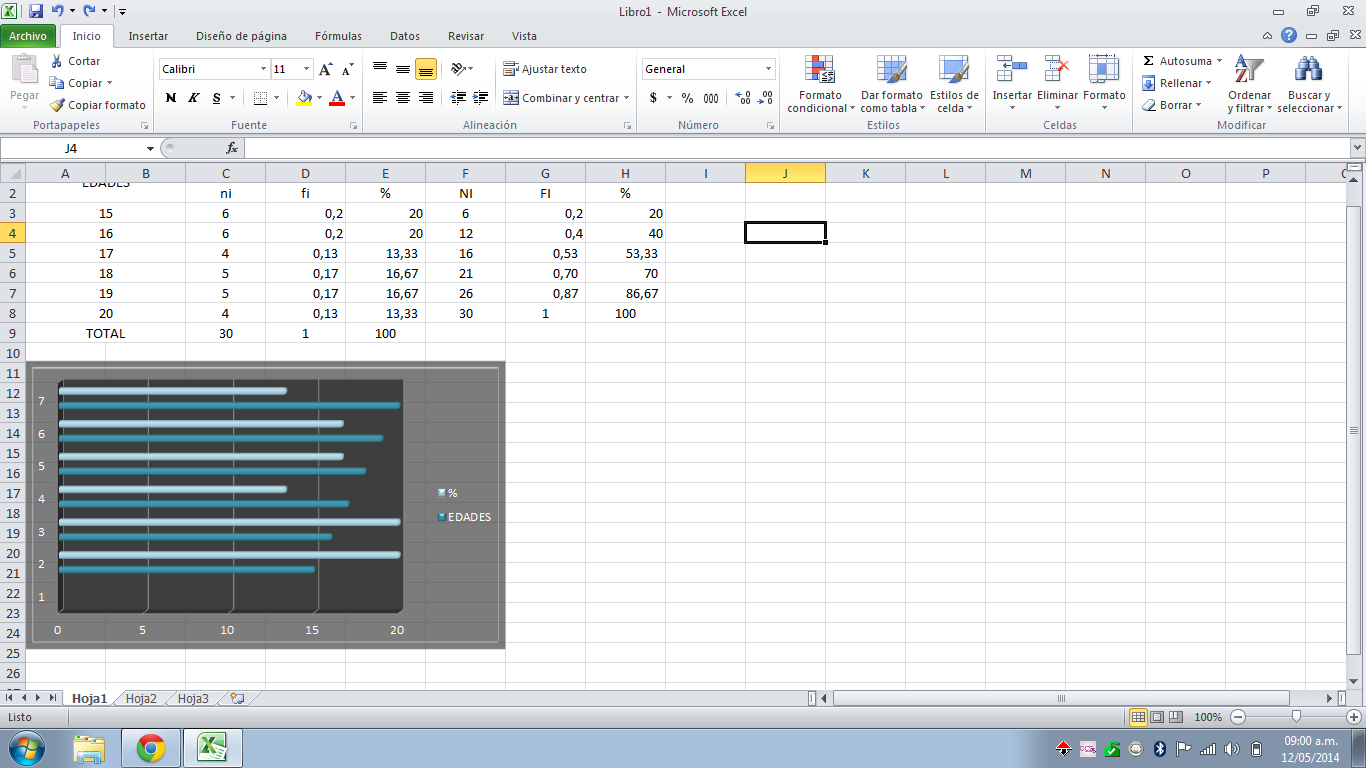Launch Excel from the Windows taskbar
Viewport: 1366px width, 768px height.
[x=212, y=747]
